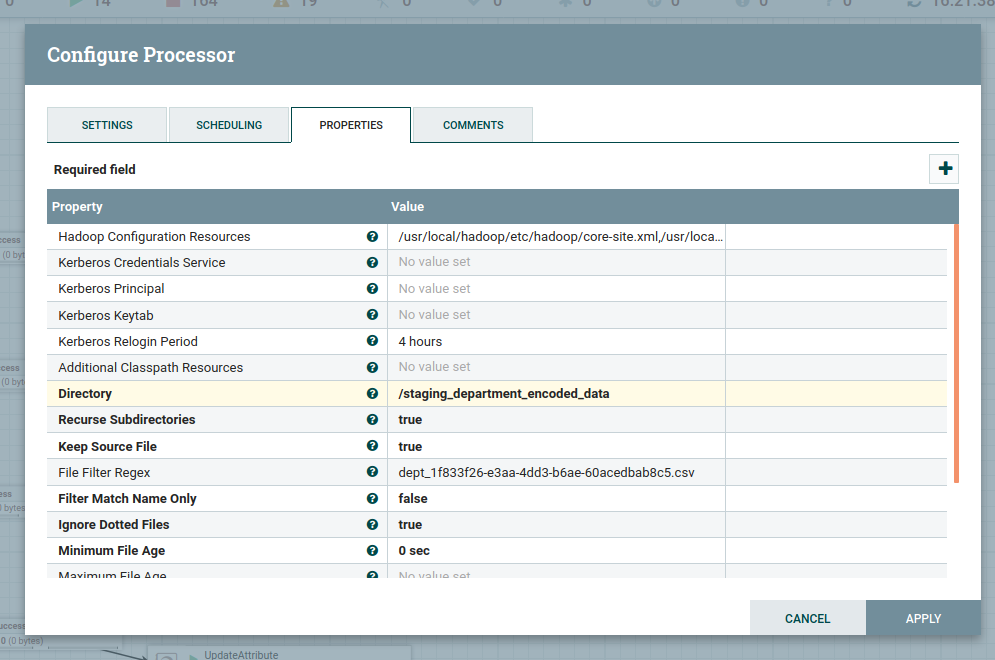Click help icon for Recurse Subdirectories

pyautogui.click(x=372, y=420)
